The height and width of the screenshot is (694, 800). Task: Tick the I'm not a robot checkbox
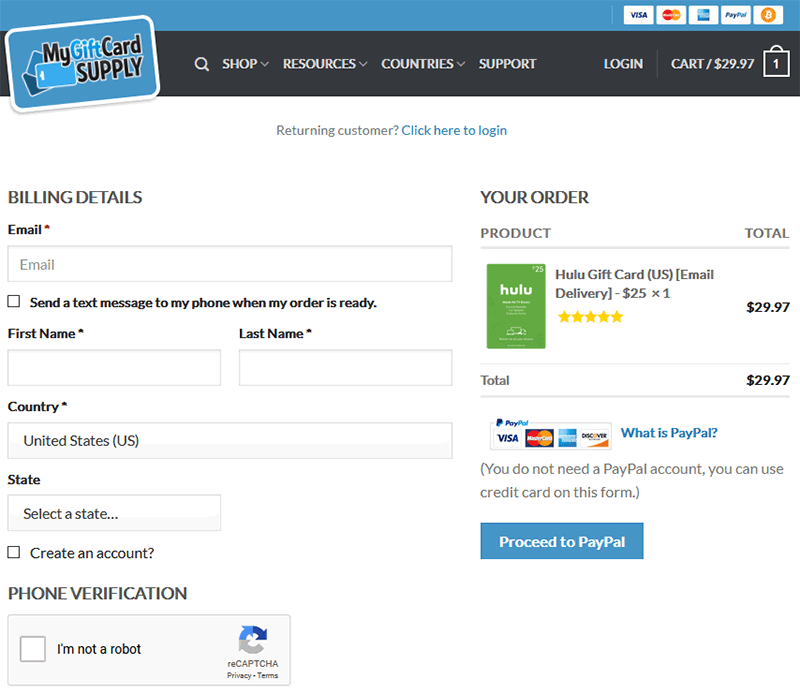[33, 649]
